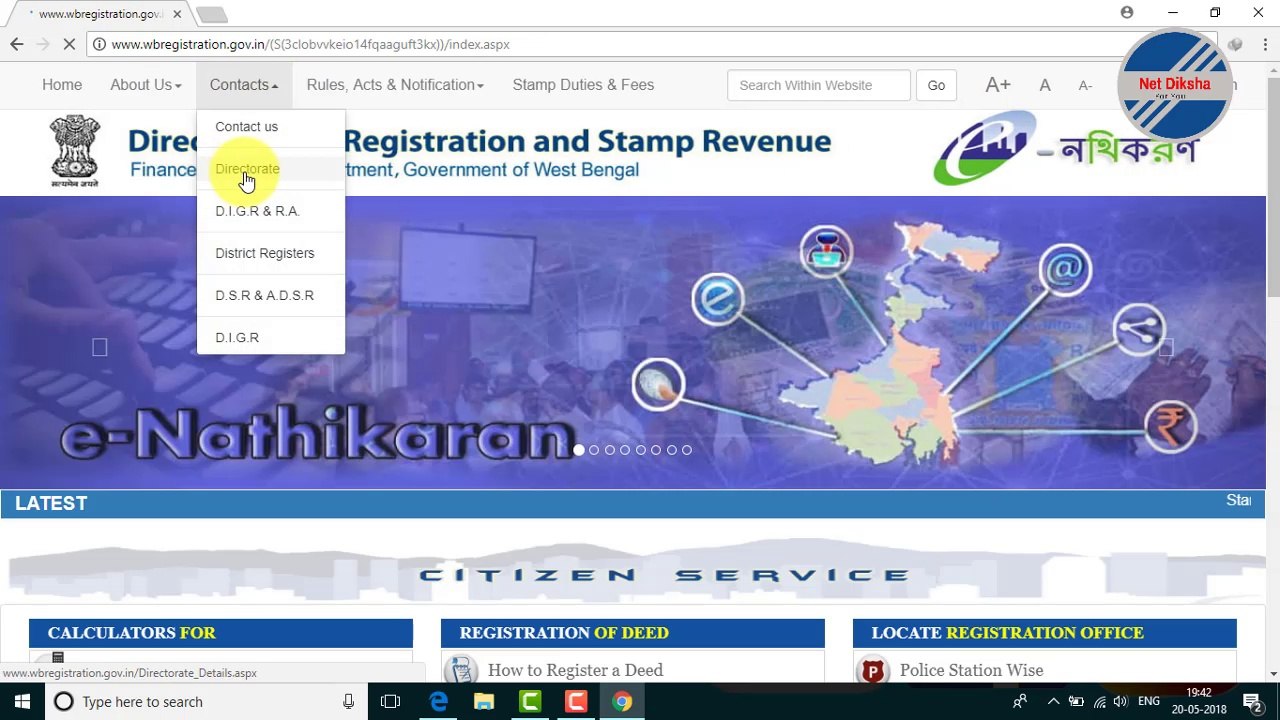Image resolution: width=1280 pixels, height=720 pixels.
Task: Open the red Camtasia recorder taskbar icon
Action: (576, 702)
